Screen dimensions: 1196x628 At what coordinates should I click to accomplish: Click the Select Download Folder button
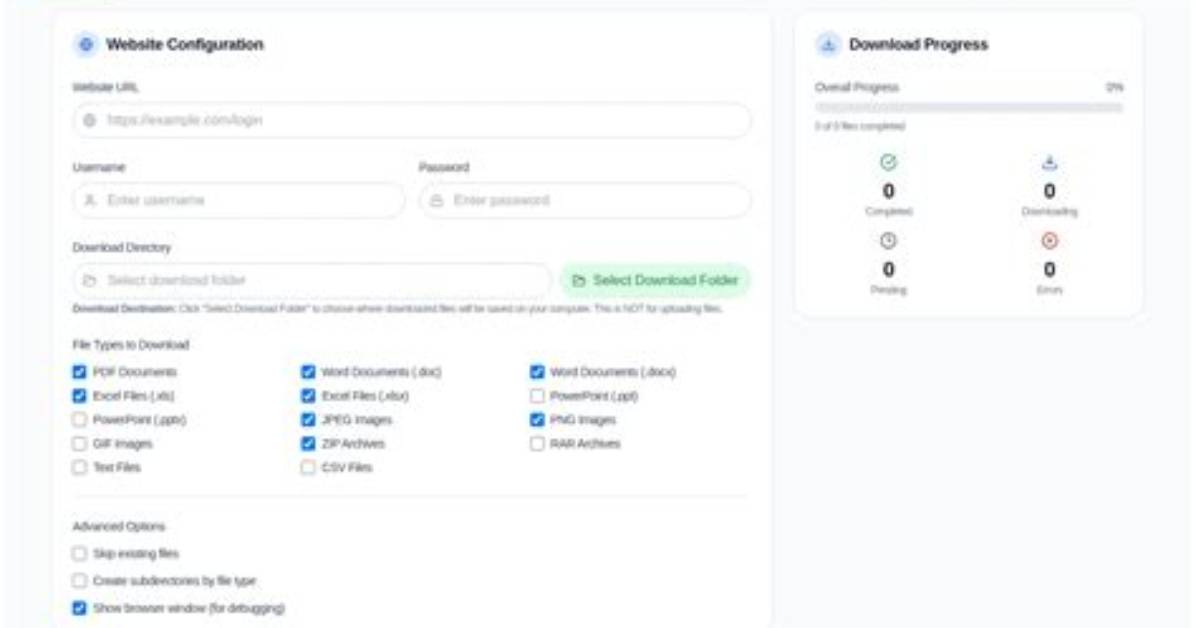(655, 280)
